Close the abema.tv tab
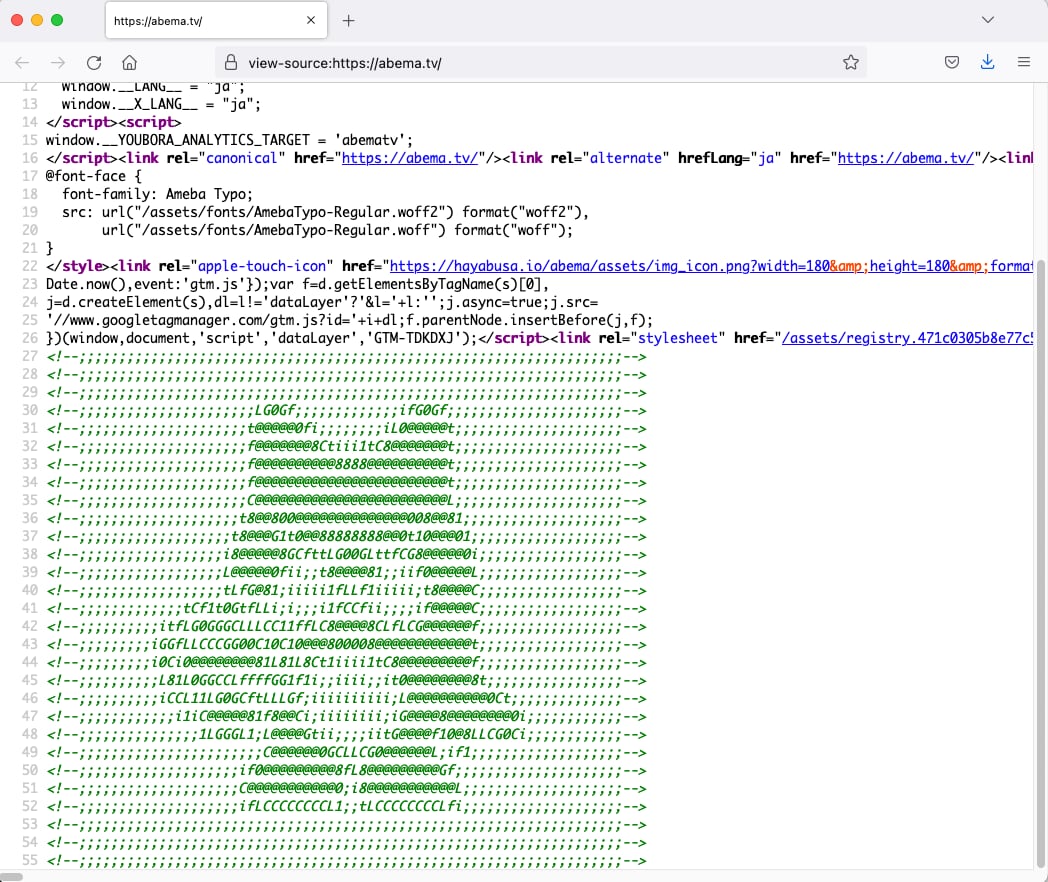The width and height of the screenshot is (1048, 882). pyautogui.click(x=311, y=21)
